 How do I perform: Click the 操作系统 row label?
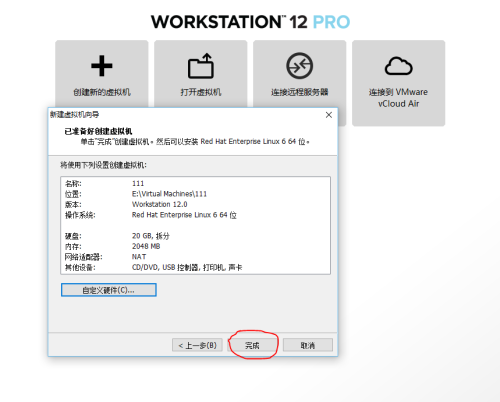point(80,215)
